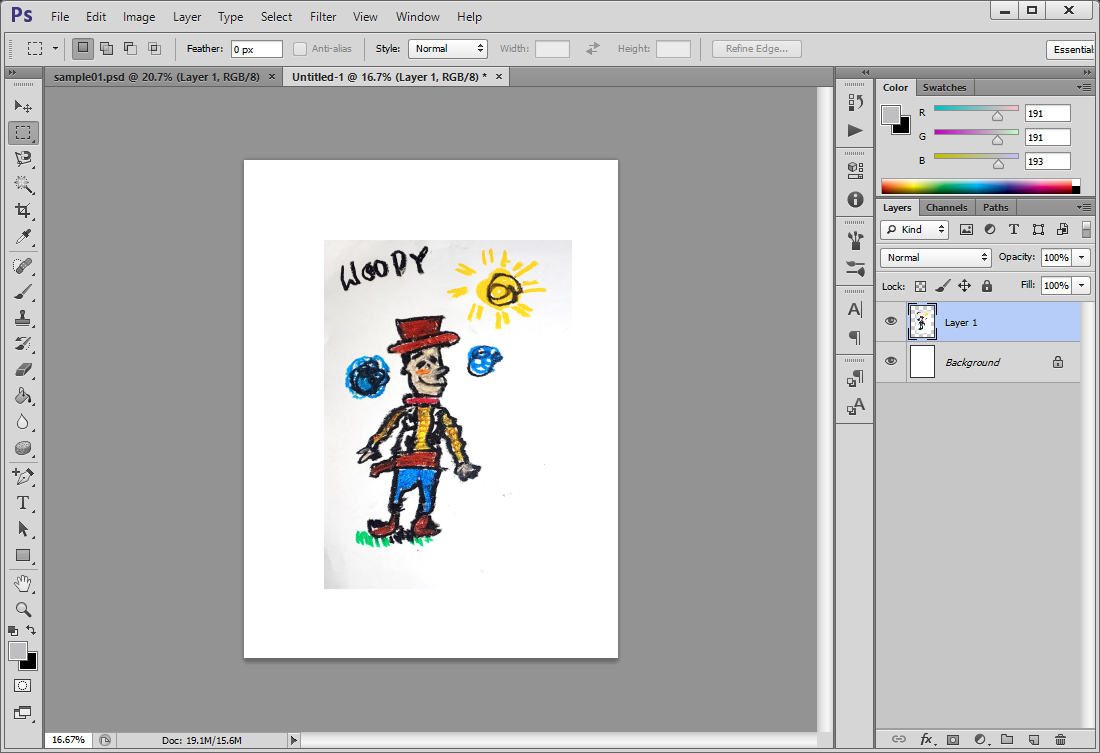Select the Eraser tool
1100x753 pixels.
pyautogui.click(x=23, y=369)
